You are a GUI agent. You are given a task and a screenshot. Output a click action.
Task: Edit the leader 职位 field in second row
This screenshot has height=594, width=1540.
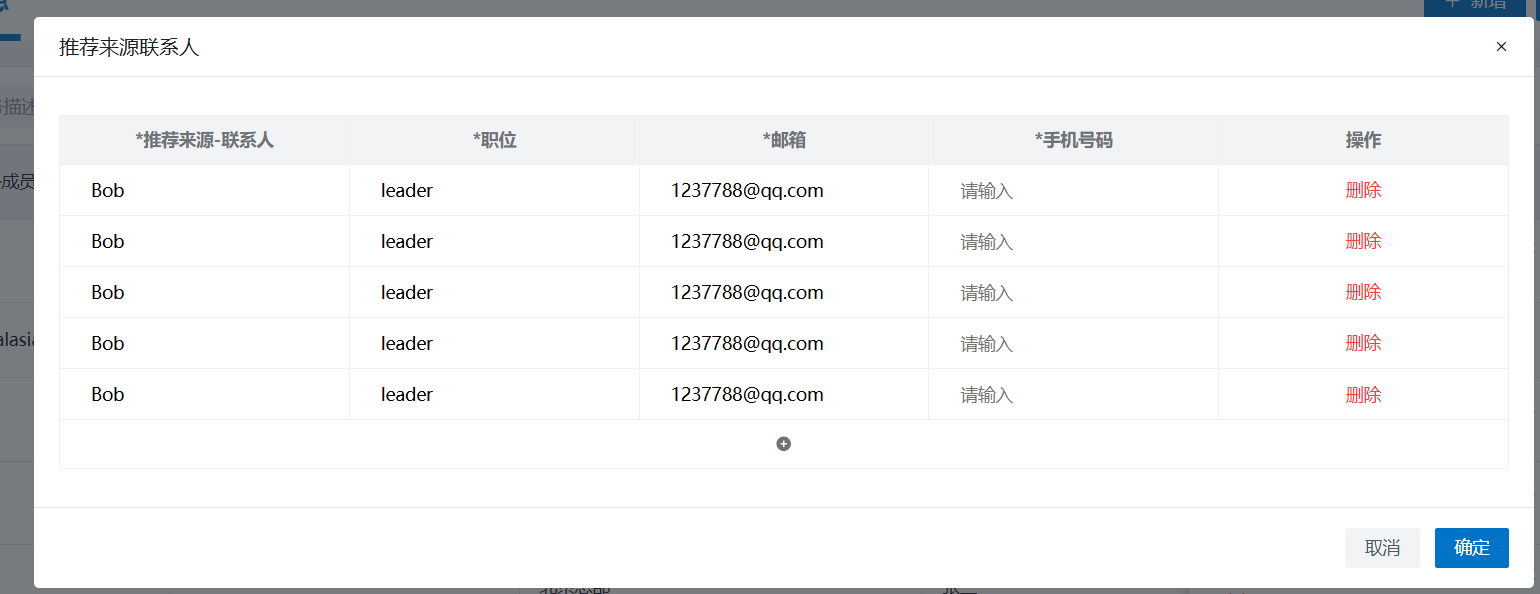[494, 241]
